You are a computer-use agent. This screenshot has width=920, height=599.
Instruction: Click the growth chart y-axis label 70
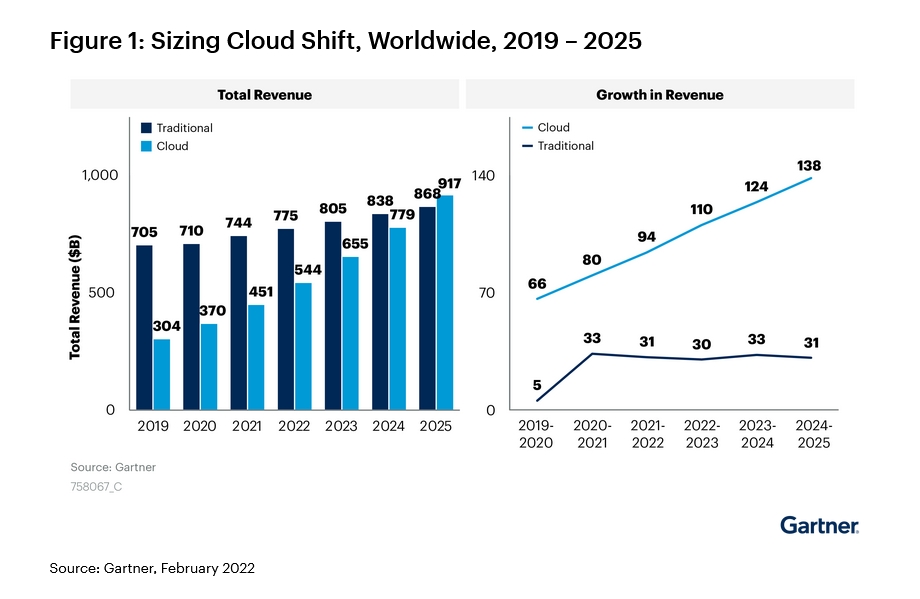tap(487, 293)
